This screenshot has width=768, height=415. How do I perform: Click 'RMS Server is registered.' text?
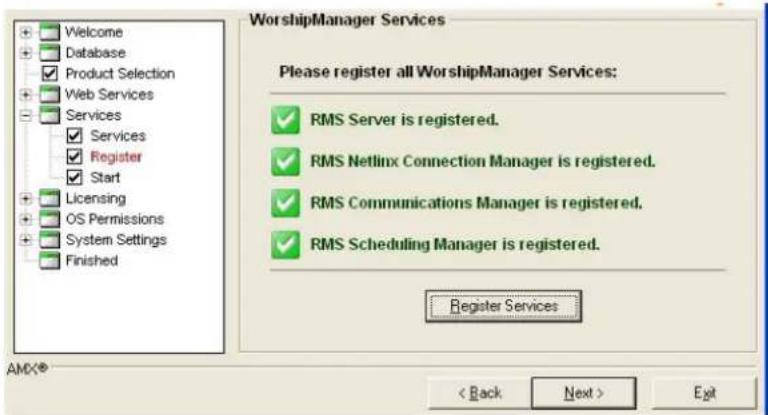[x=405, y=120]
